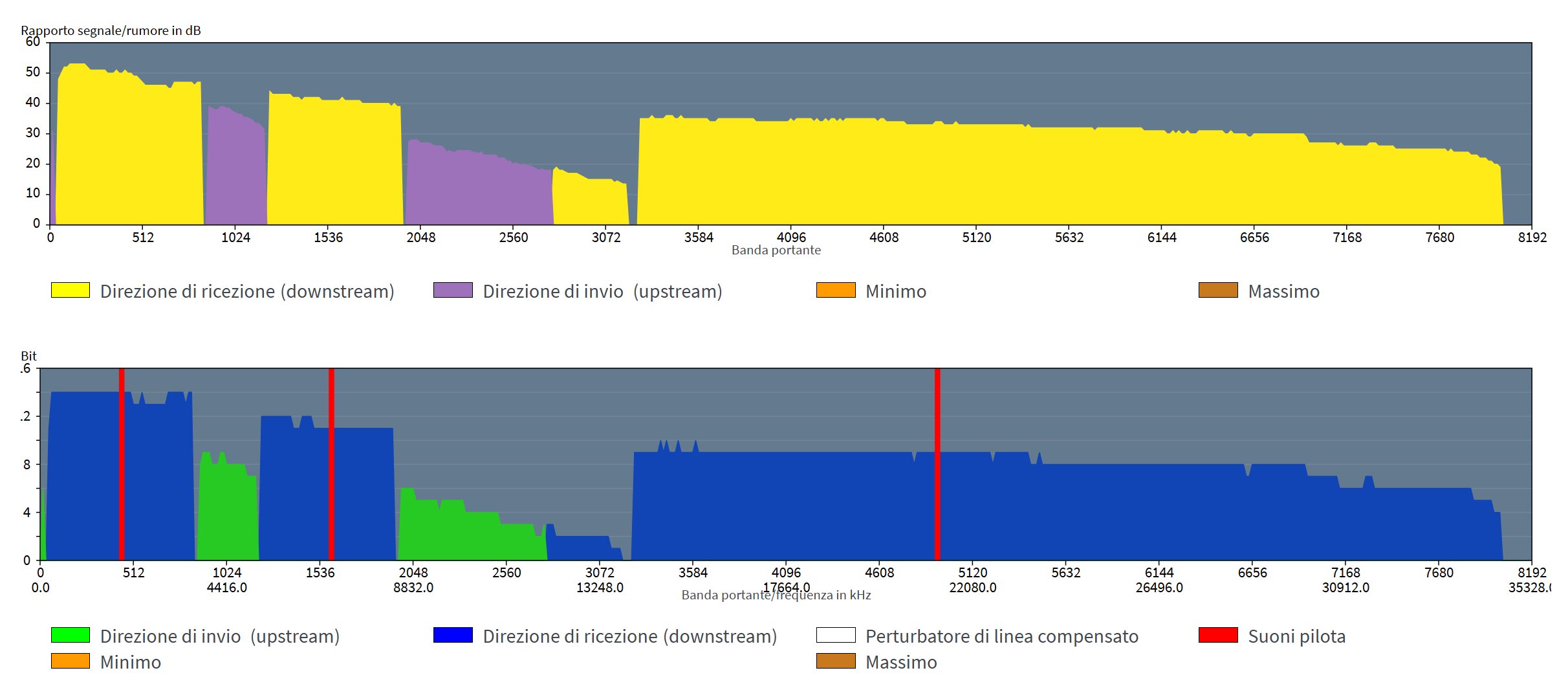
Task: Click the green upstream legend swatch
Action: click(70, 635)
